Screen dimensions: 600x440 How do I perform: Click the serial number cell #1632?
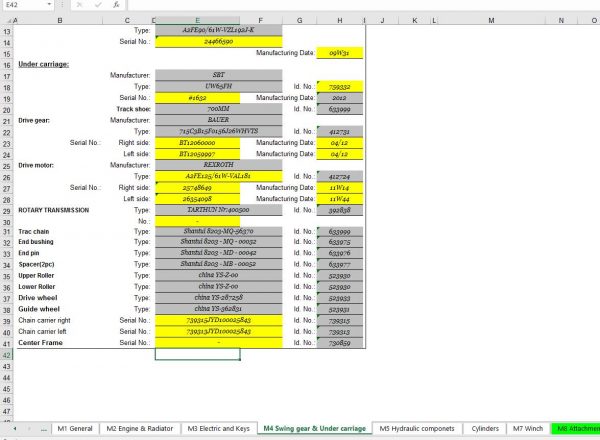coord(197,98)
